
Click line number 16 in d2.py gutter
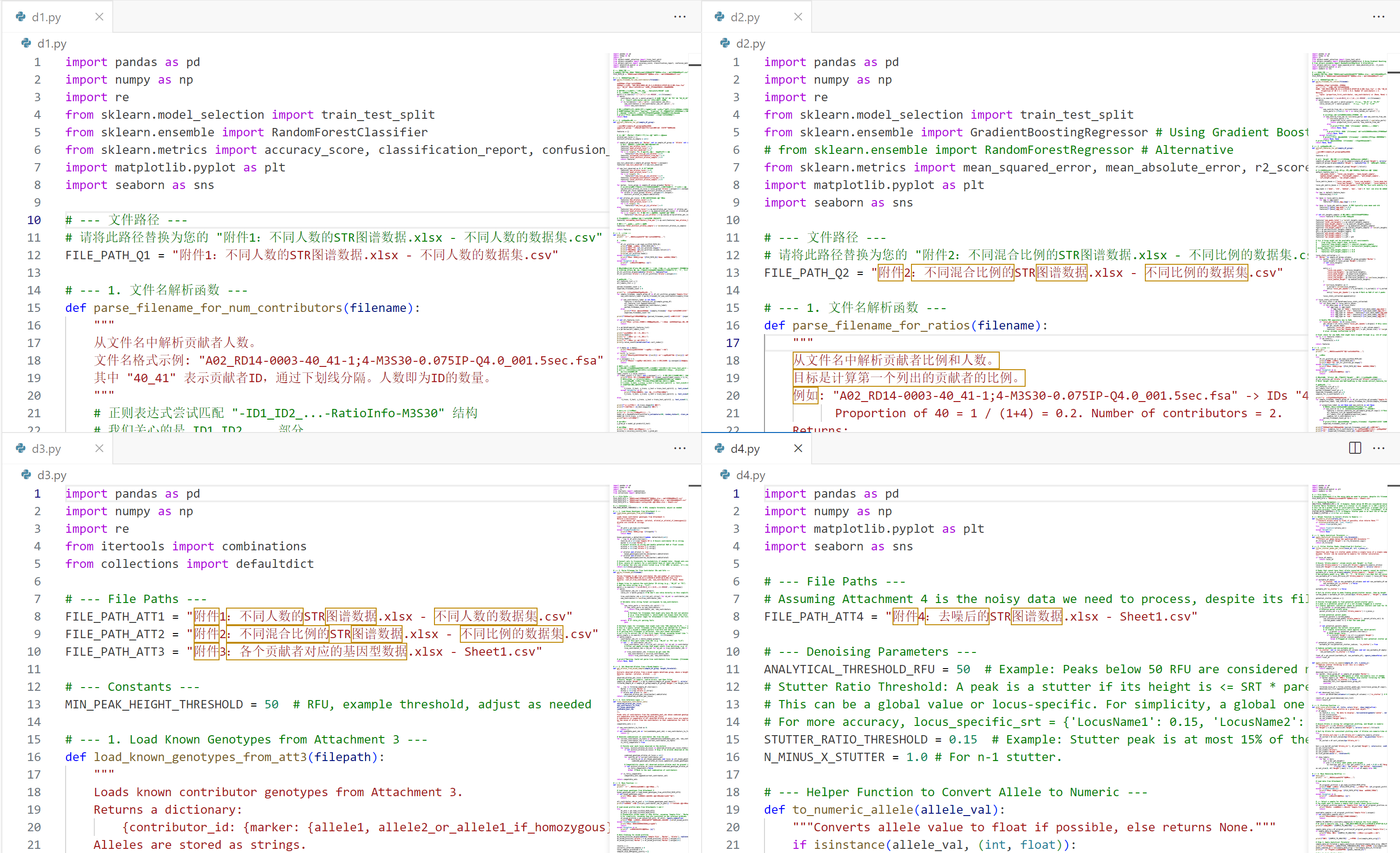tap(733, 325)
